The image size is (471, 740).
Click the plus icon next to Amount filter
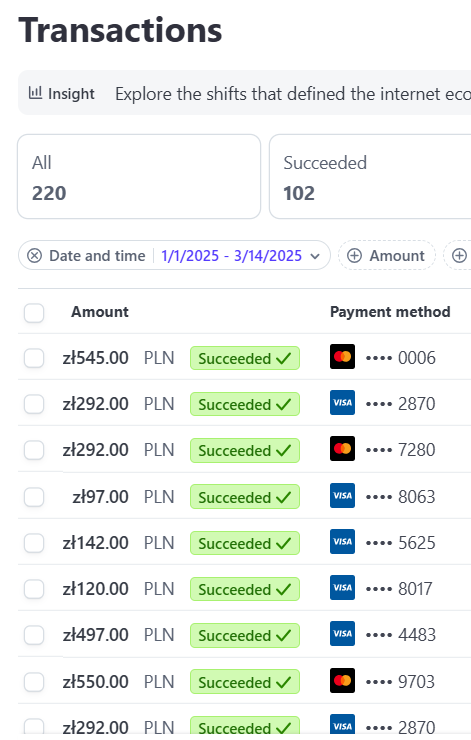[x=354, y=256]
